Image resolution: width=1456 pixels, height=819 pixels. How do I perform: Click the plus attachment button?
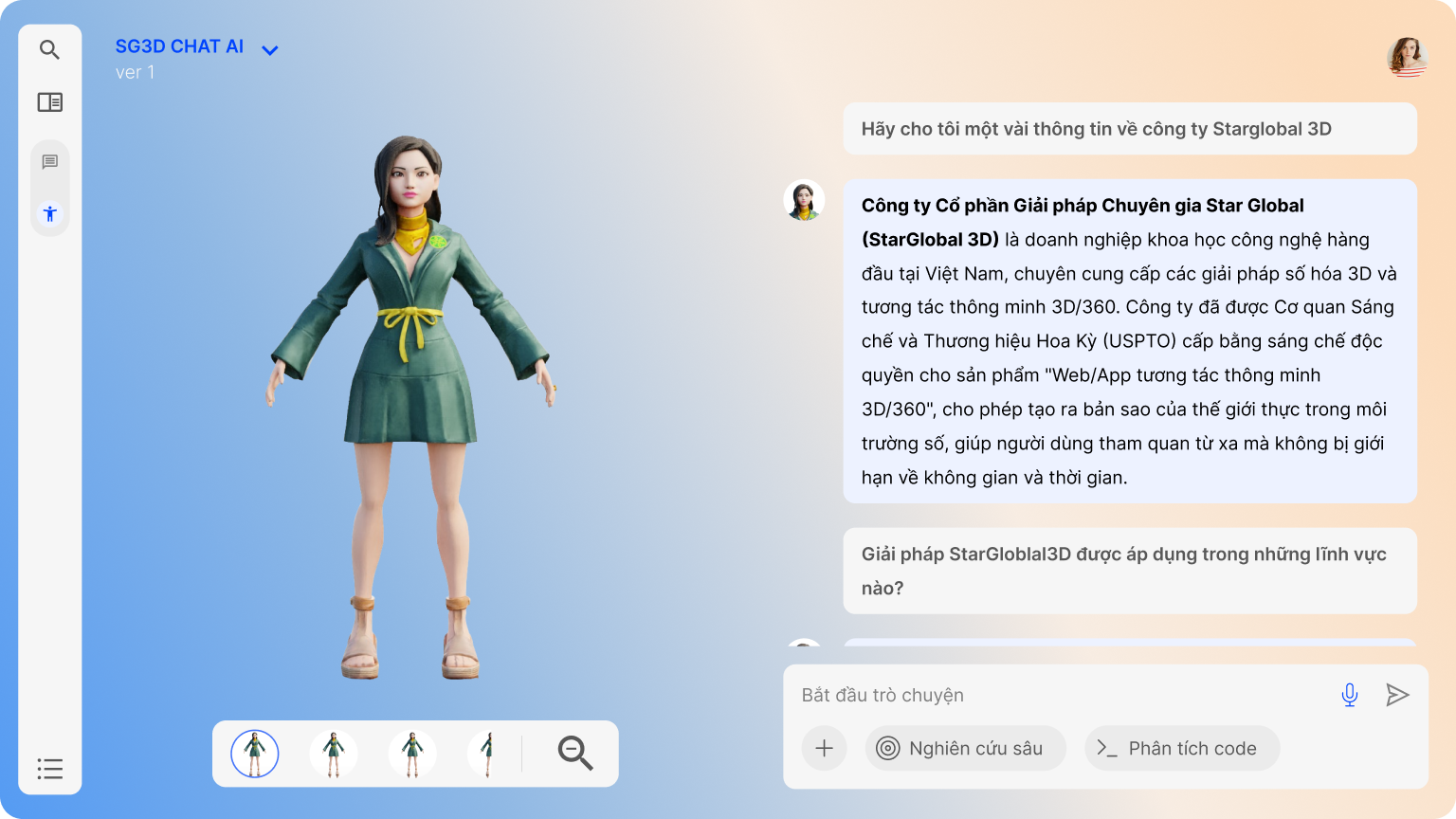coord(824,748)
